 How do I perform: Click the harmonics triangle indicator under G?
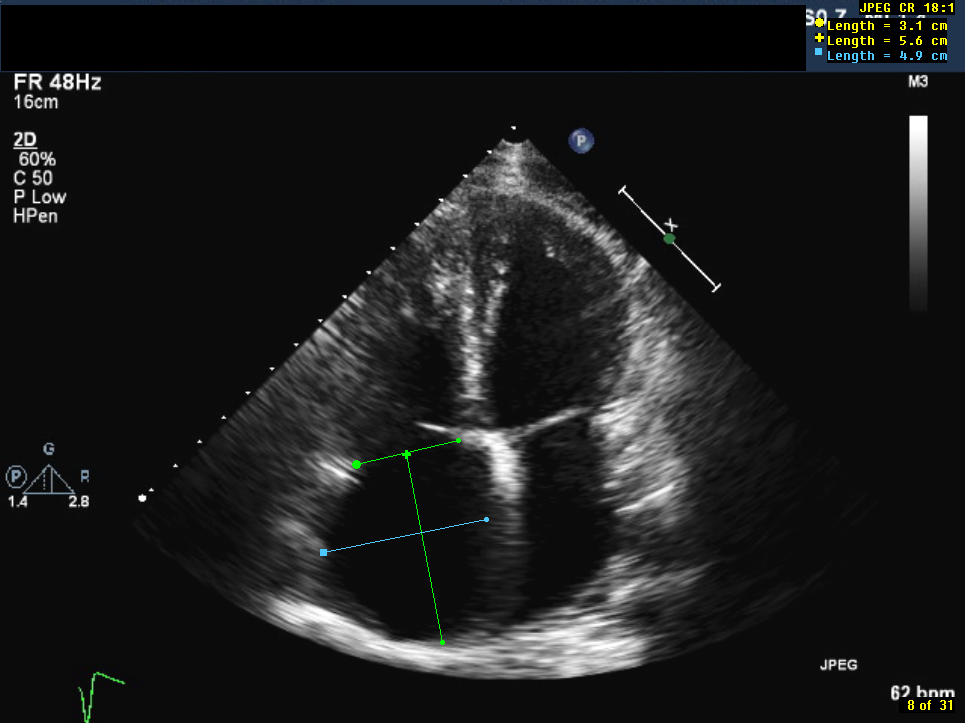click(49, 479)
